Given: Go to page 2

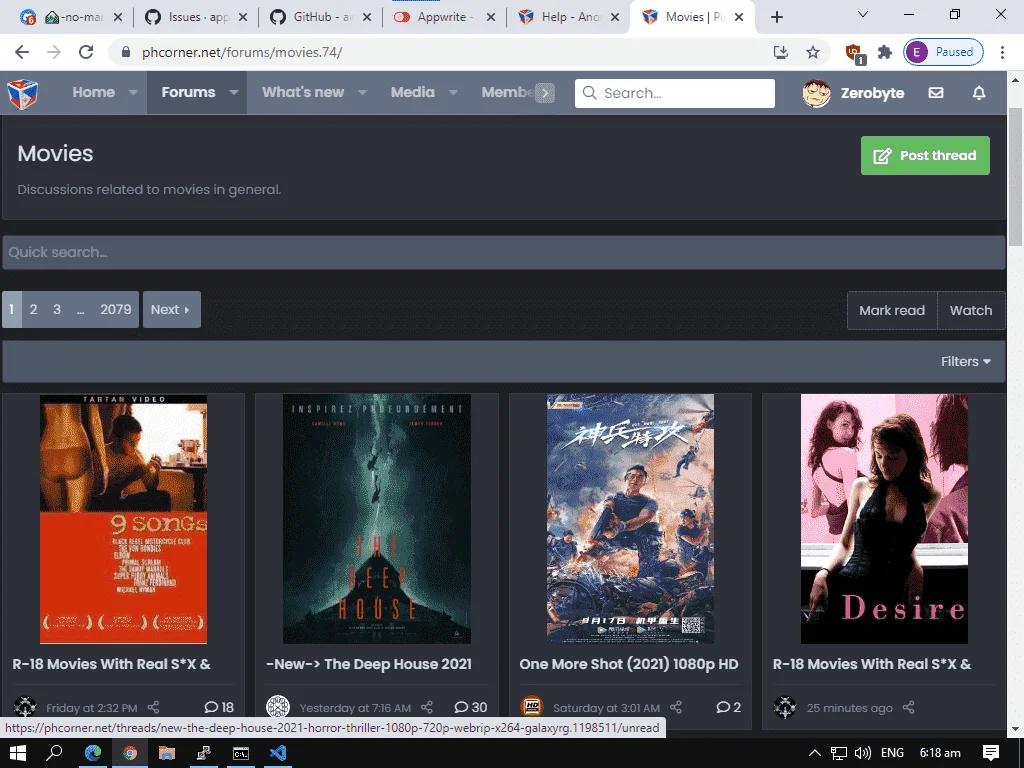Looking at the screenshot, I should pos(33,310).
